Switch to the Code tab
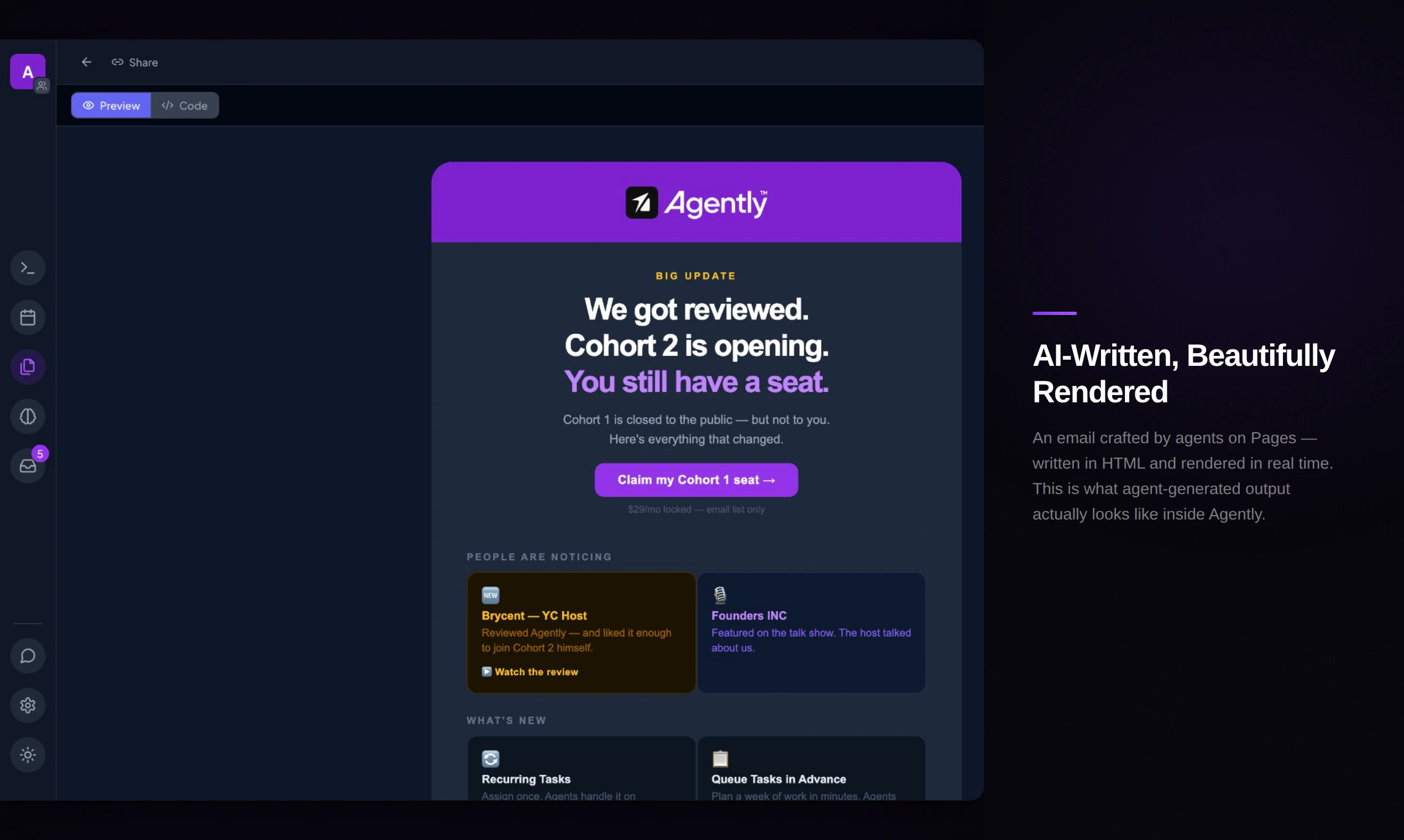Image resolution: width=1404 pixels, height=840 pixels. 185,106
